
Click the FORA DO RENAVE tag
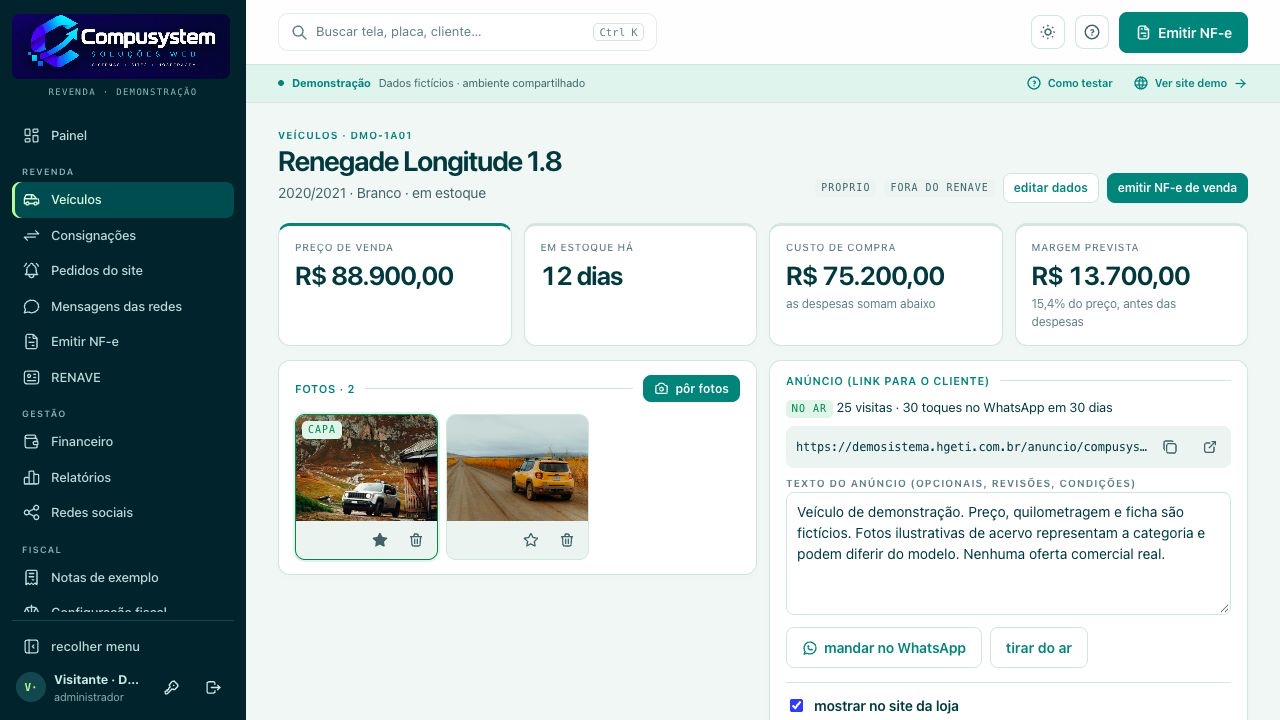939,187
